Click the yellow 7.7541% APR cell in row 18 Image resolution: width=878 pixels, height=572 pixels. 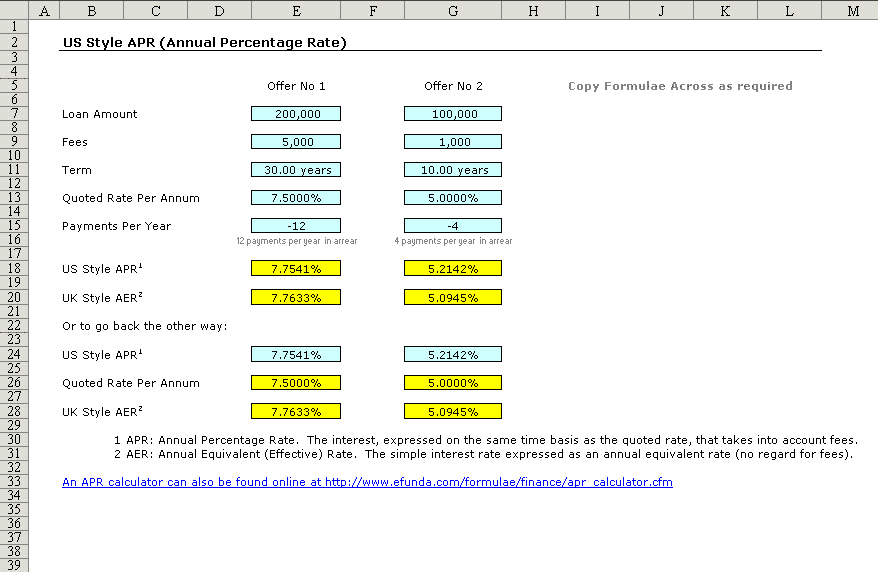[x=296, y=268]
